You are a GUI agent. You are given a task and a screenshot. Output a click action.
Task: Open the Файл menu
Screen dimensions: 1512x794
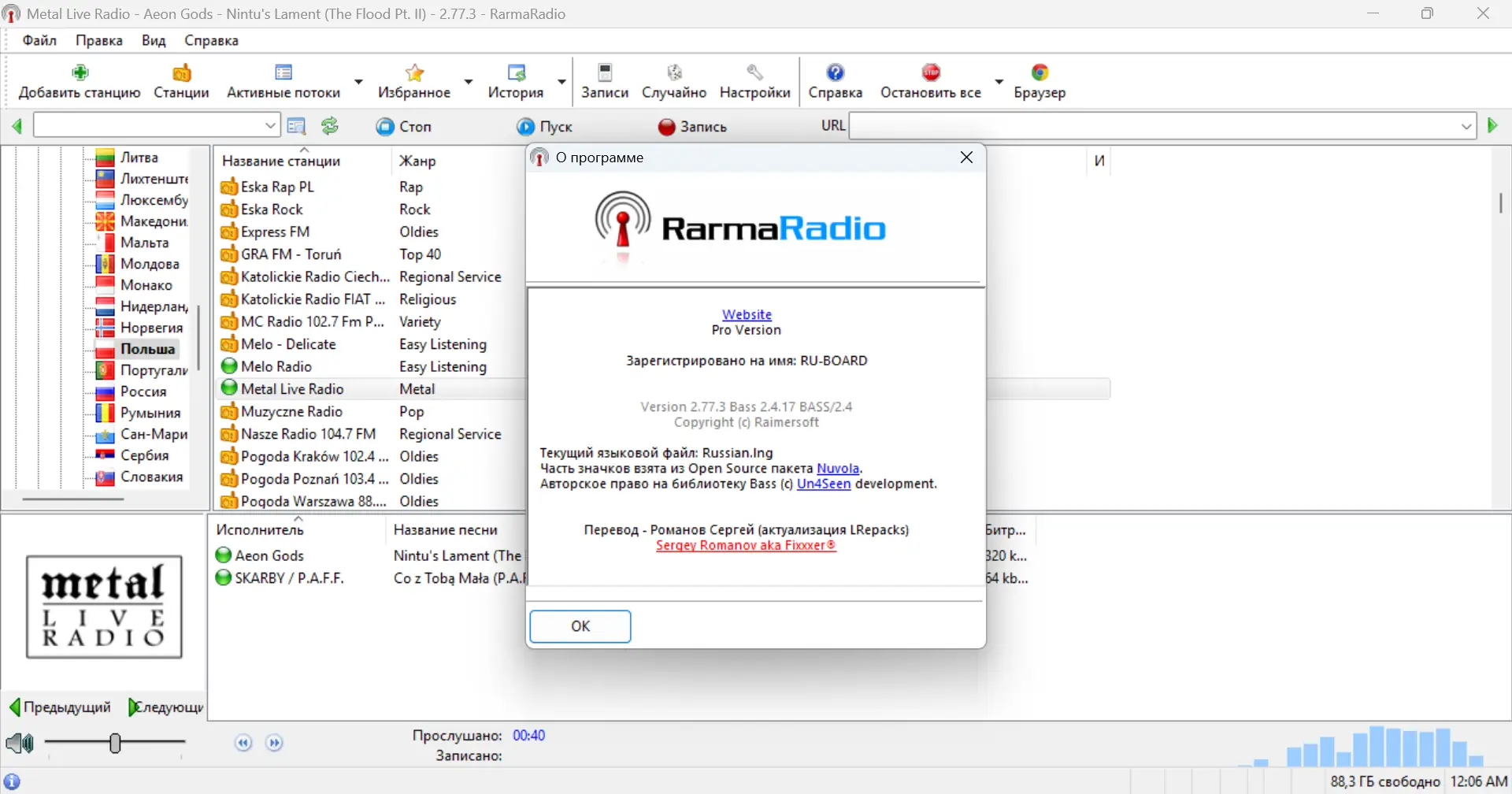click(39, 40)
